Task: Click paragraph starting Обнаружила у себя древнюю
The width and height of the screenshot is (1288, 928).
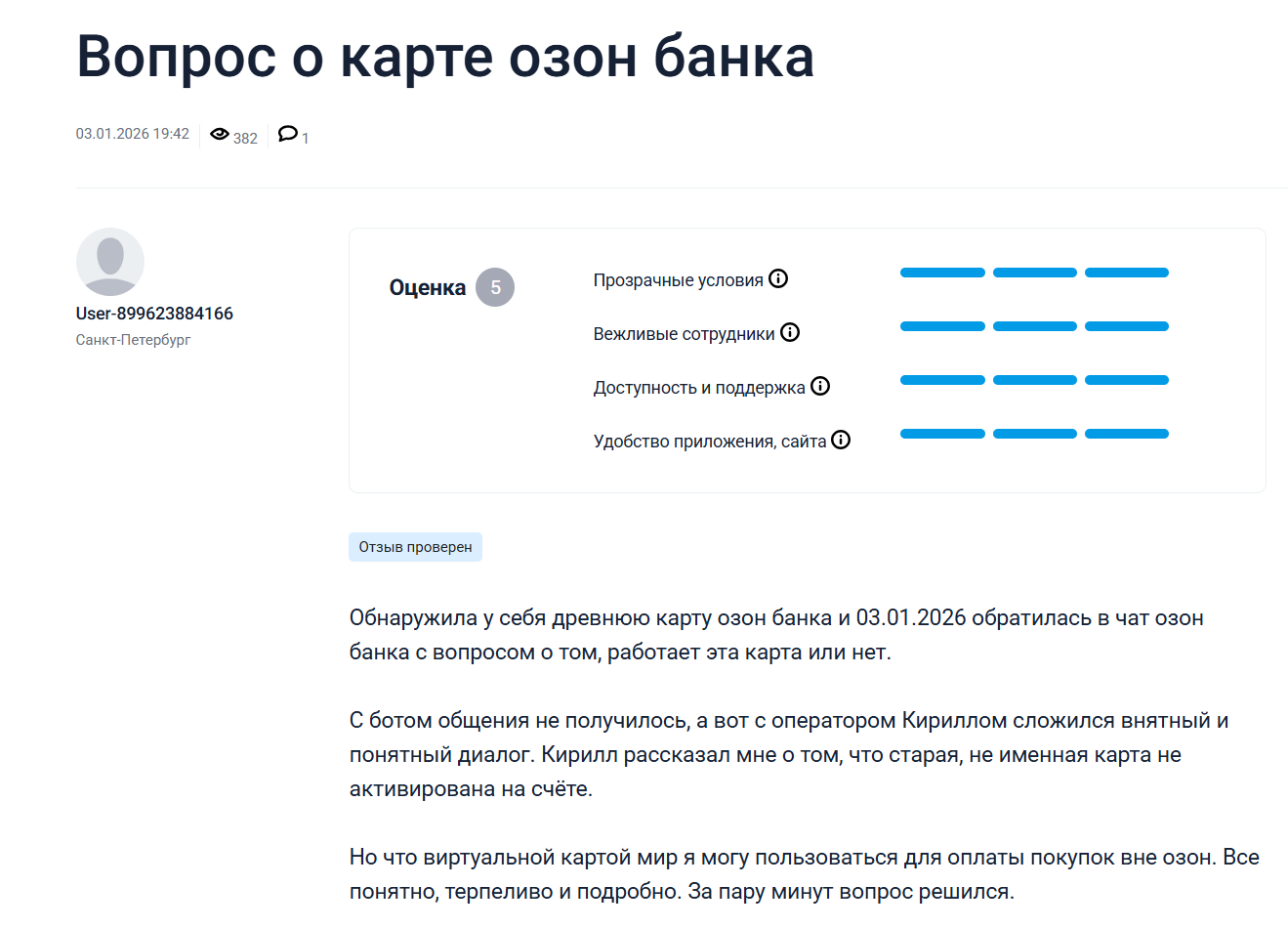Action: click(x=776, y=635)
